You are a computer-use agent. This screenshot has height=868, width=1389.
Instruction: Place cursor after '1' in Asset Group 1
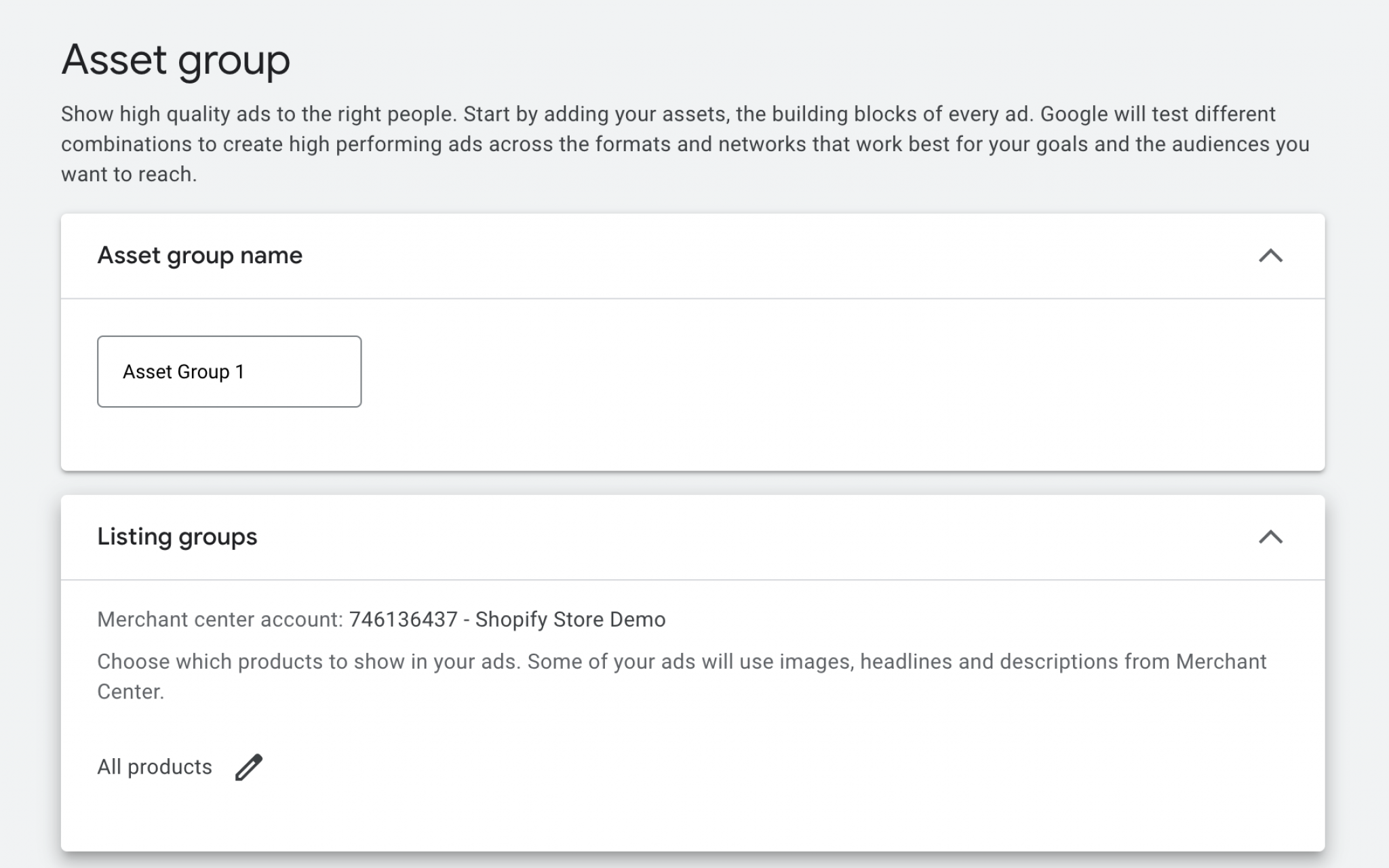pos(246,372)
